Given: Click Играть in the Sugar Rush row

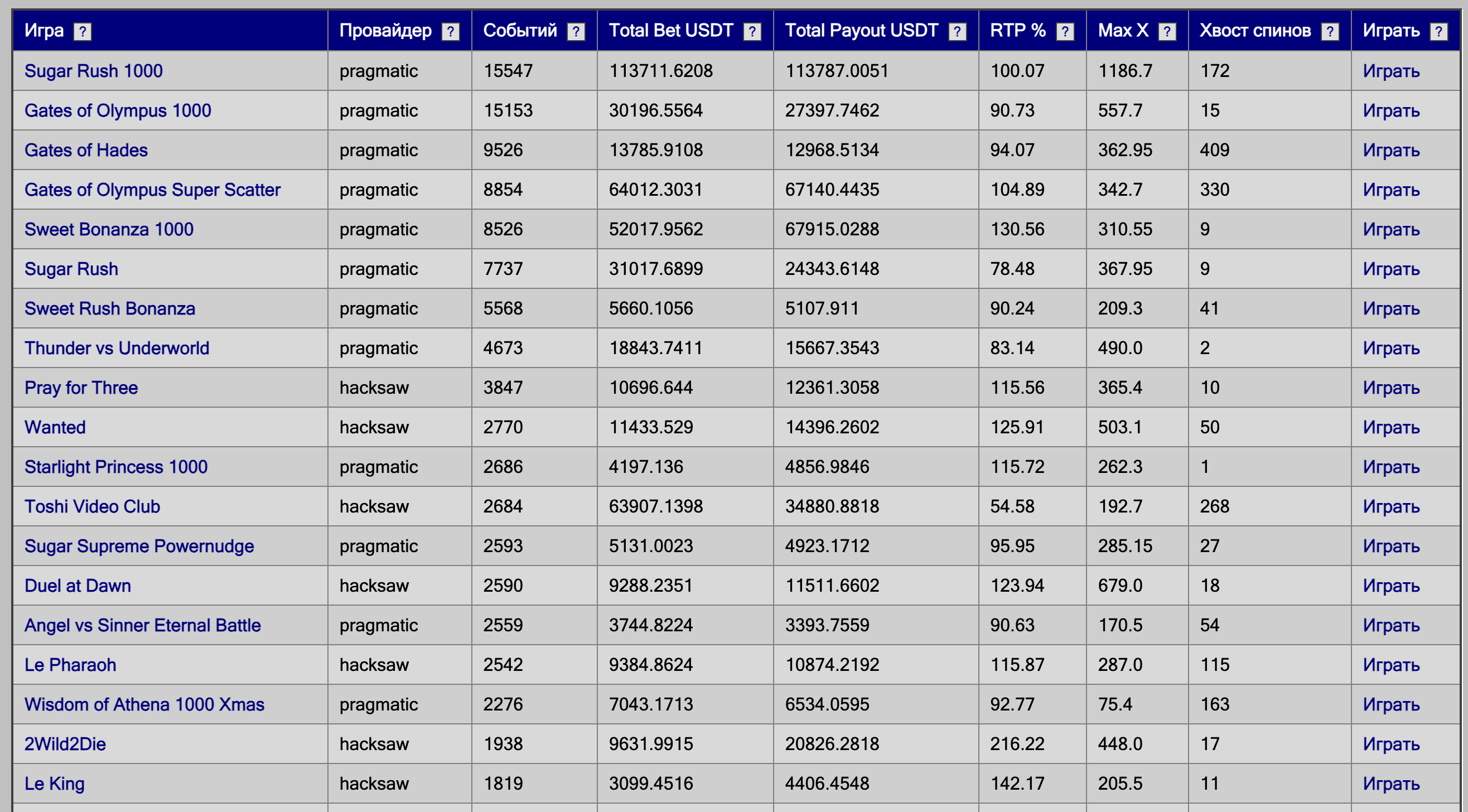Looking at the screenshot, I should 1390,269.
